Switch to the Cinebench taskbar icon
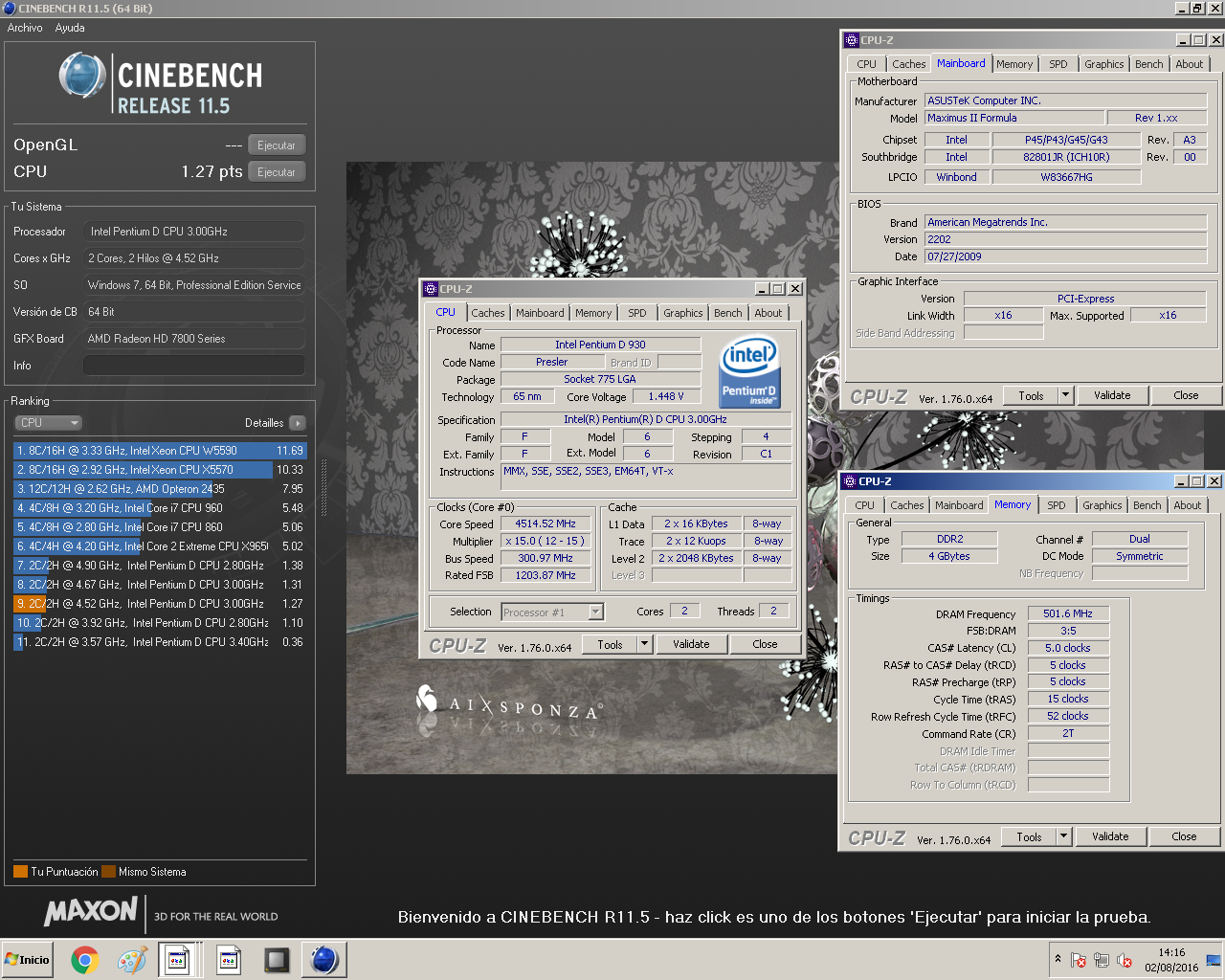Viewport: 1225px width, 980px height. 324,959
